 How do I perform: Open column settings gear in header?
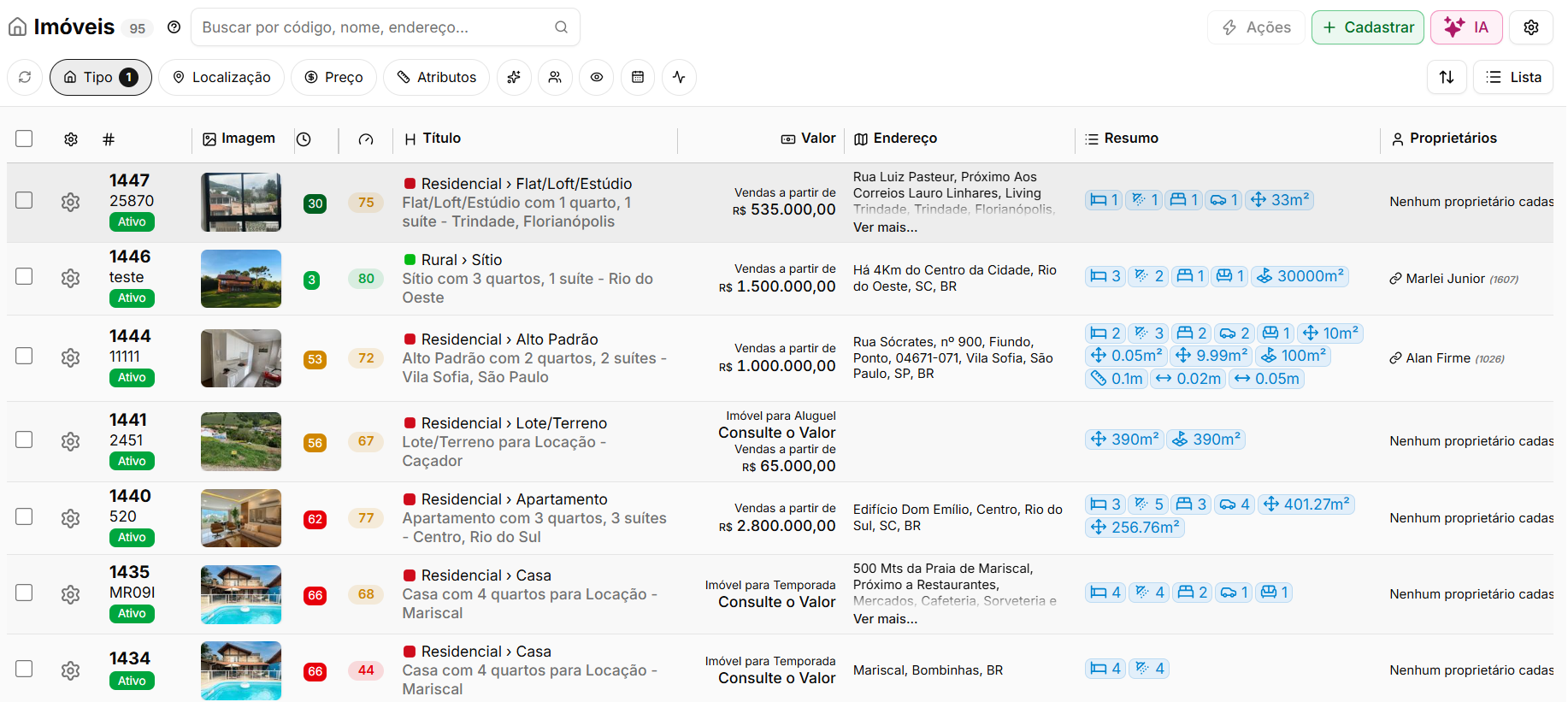pyautogui.click(x=71, y=139)
